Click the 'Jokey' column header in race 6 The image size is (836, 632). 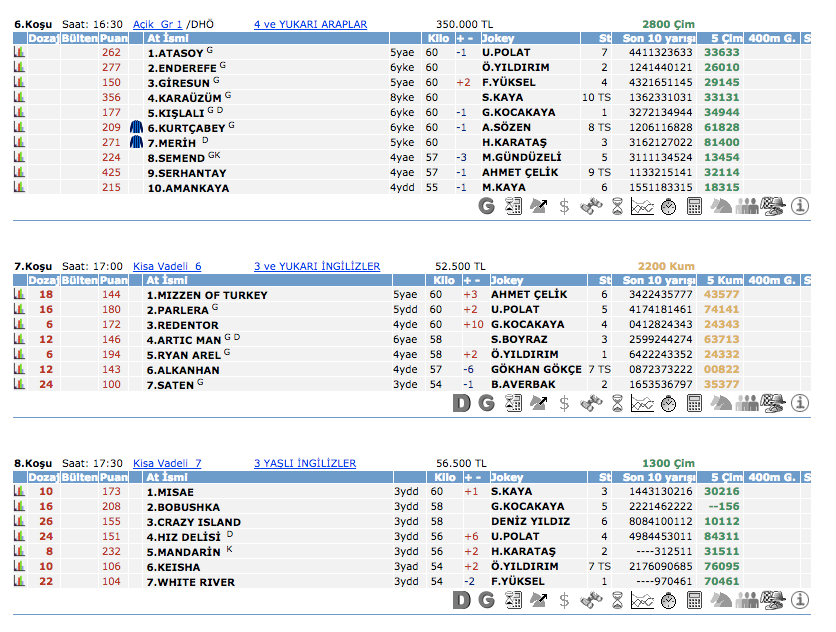(507, 38)
